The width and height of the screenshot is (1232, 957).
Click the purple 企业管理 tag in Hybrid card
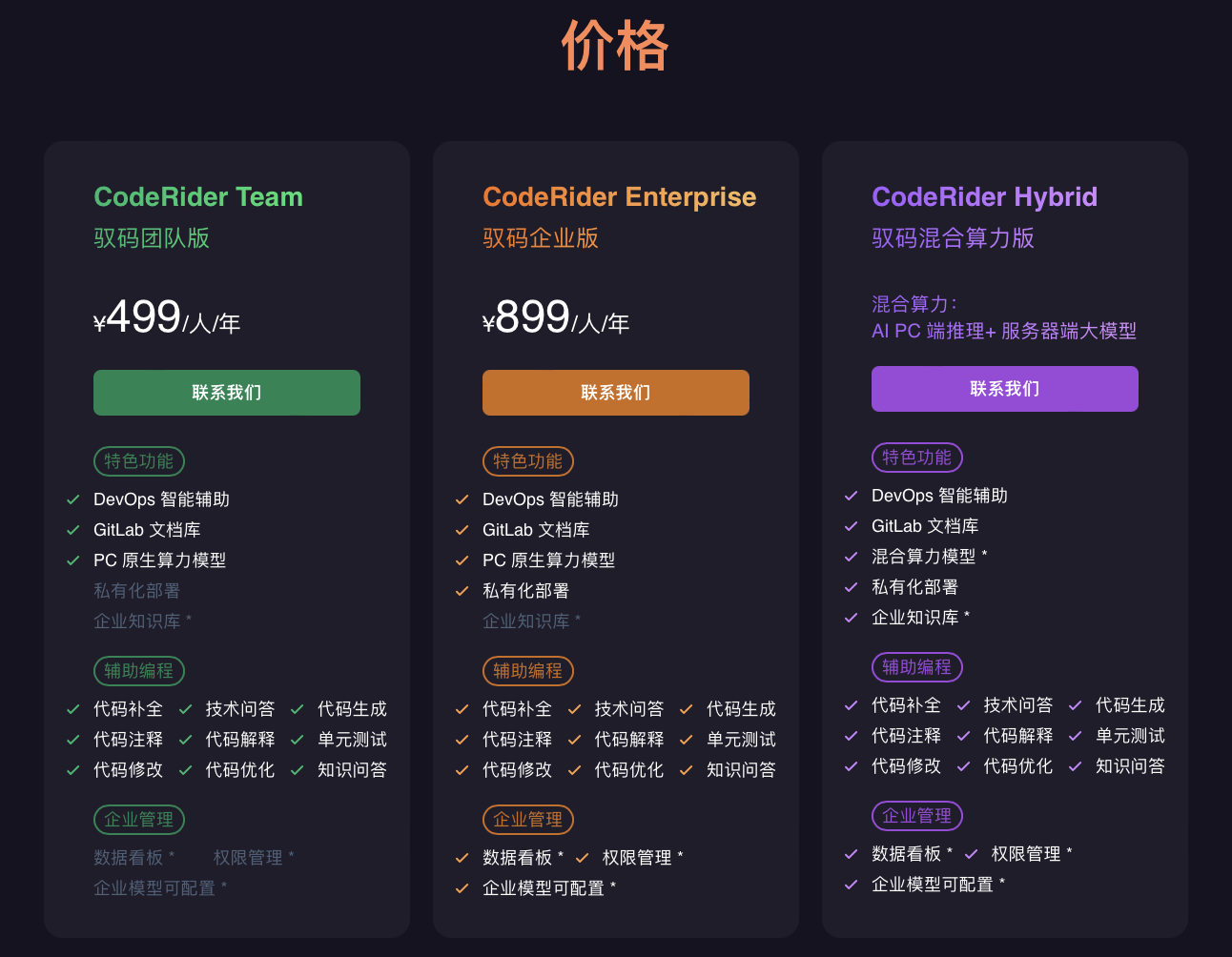(x=917, y=816)
